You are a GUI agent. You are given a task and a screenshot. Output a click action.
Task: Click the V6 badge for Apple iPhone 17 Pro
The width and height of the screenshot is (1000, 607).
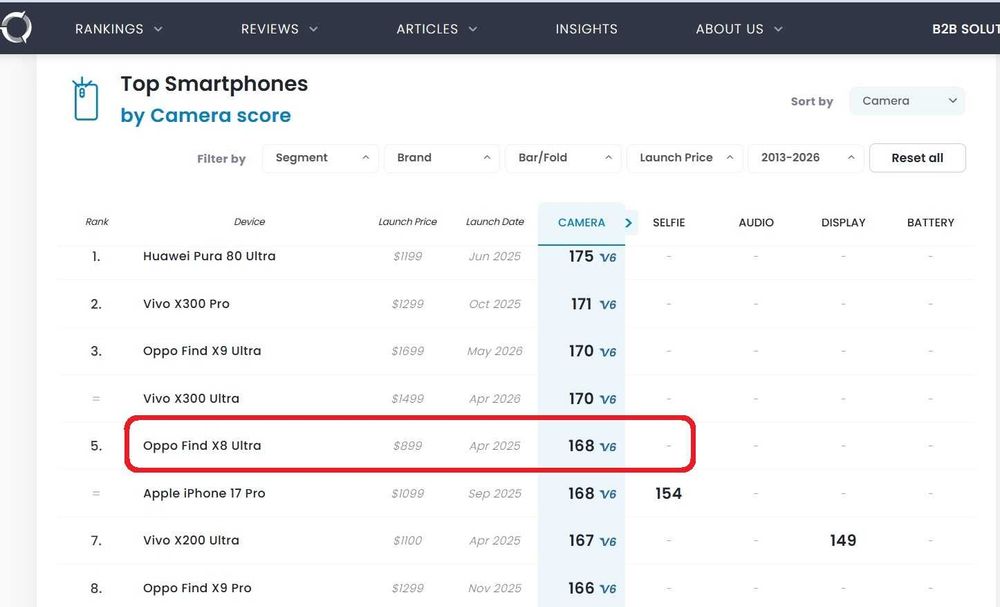point(608,494)
